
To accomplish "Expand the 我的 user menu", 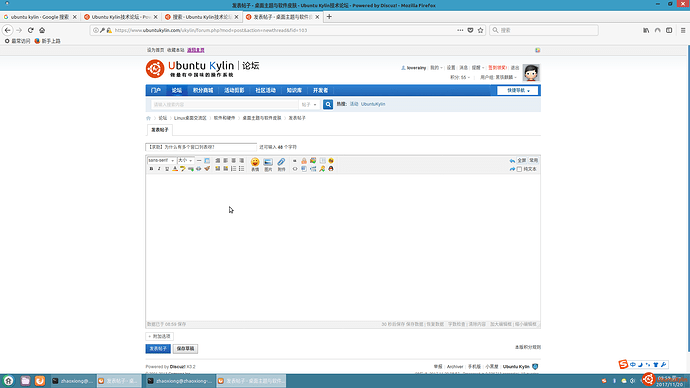I will (436, 68).
